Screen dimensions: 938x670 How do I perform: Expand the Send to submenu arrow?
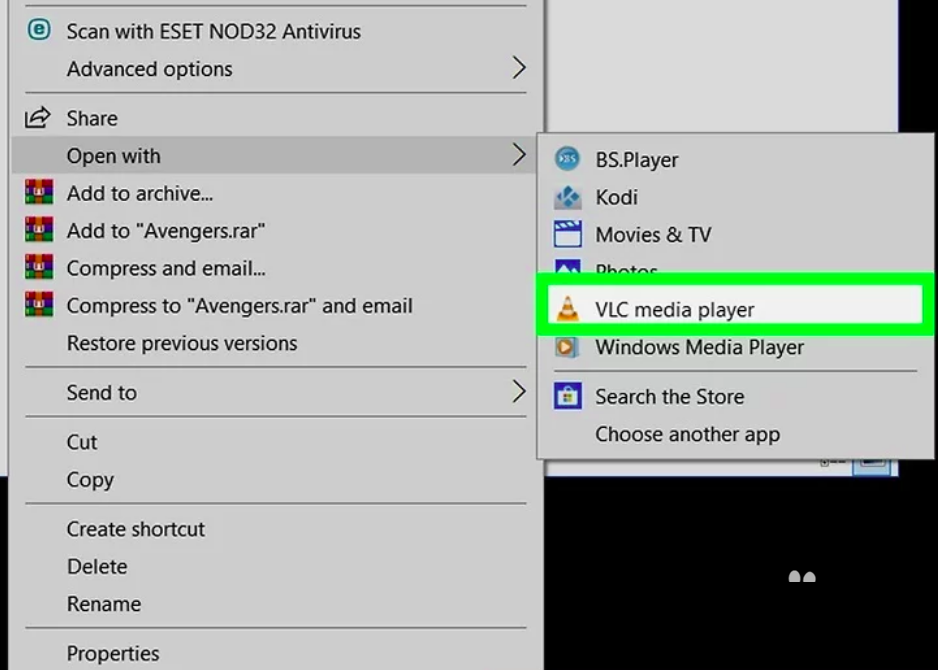coord(519,392)
